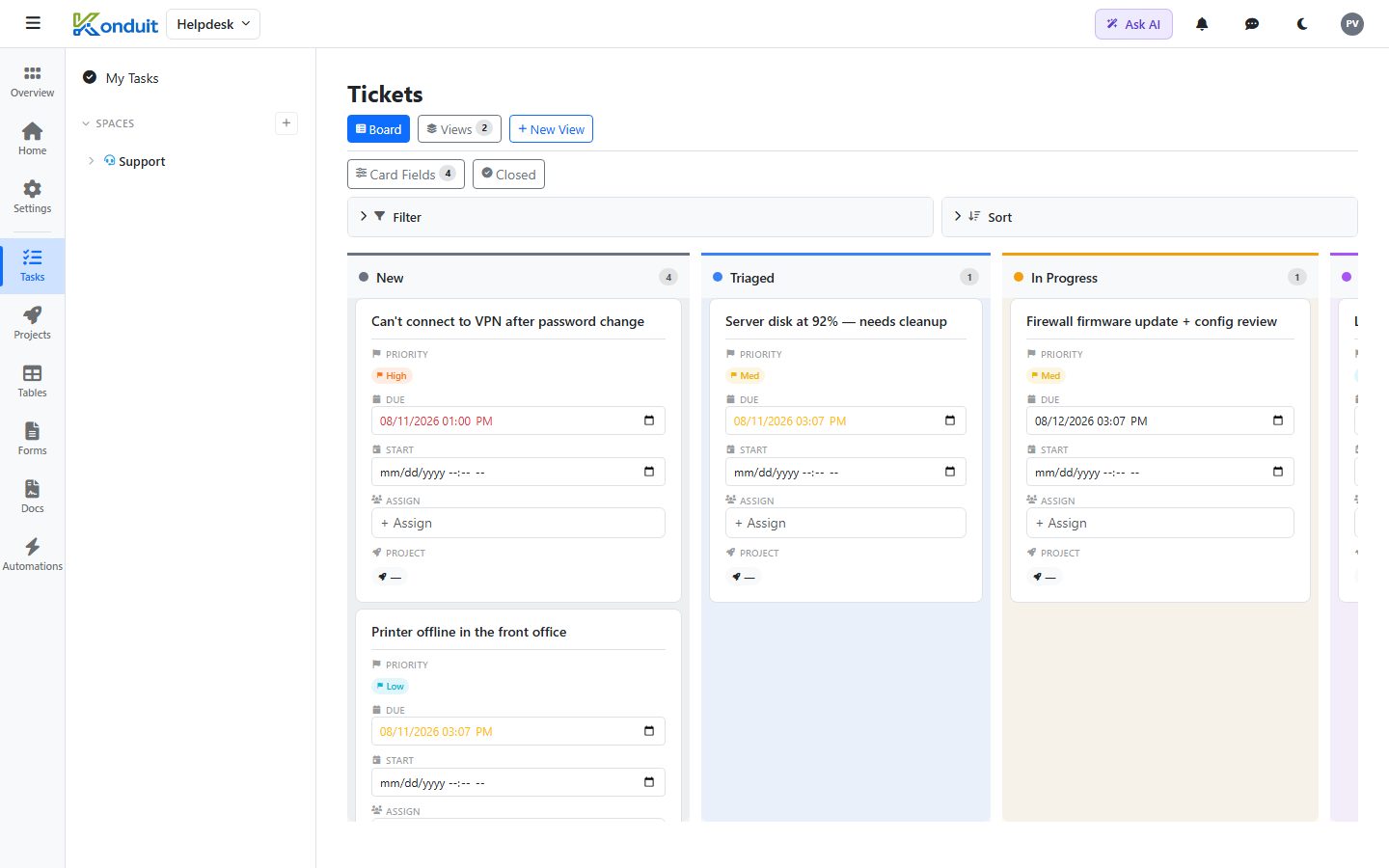The image size is (1389, 868).
Task: Open My Tasks
Action: click(x=132, y=78)
